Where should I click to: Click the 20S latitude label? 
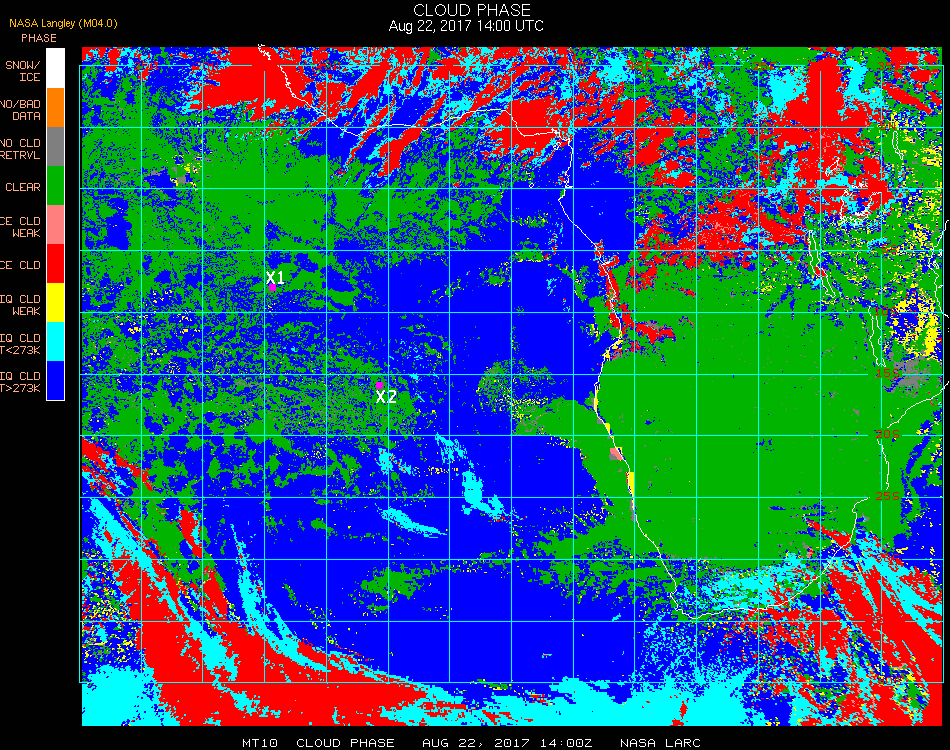[888, 434]
